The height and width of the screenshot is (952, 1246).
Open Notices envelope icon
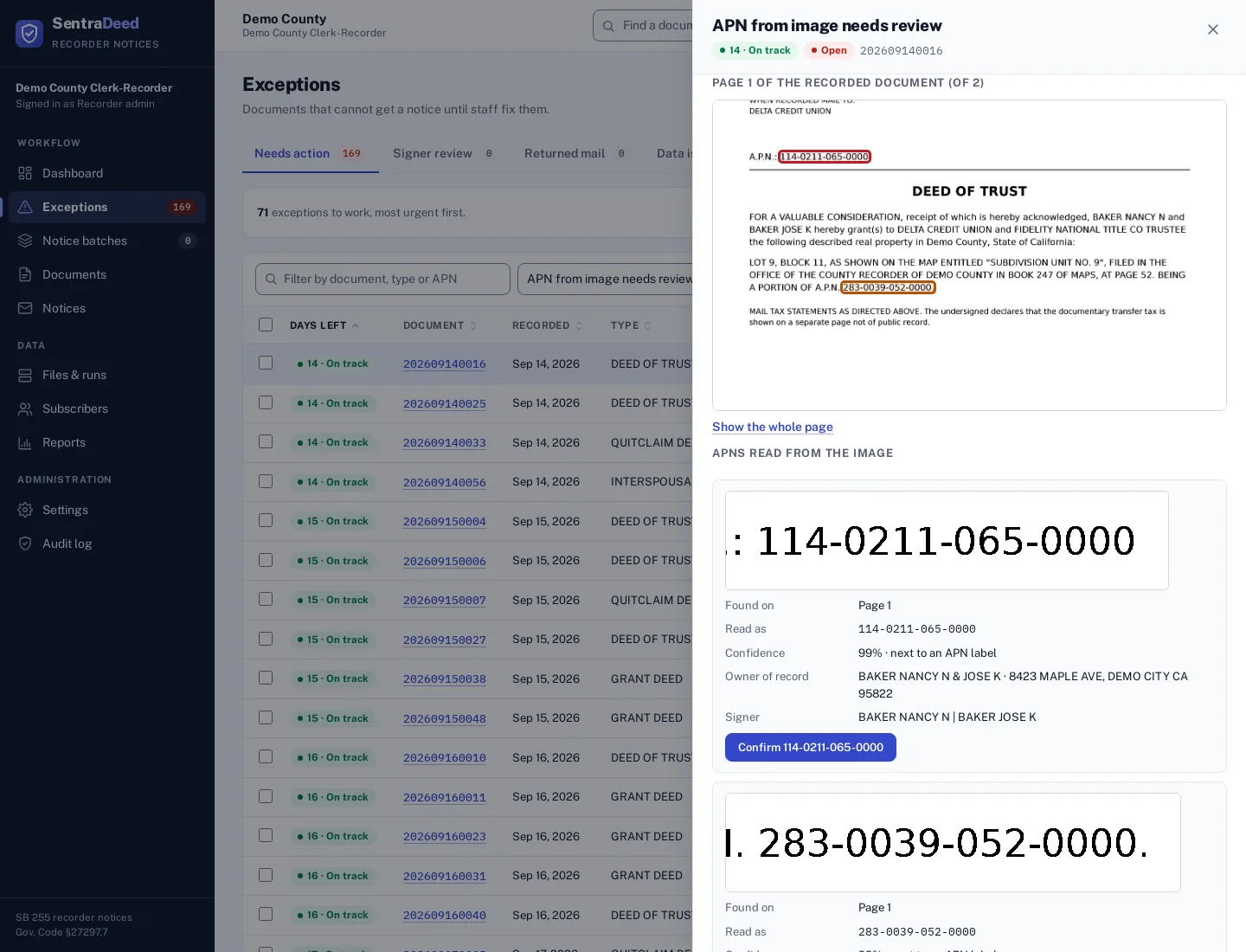[25, 308]
